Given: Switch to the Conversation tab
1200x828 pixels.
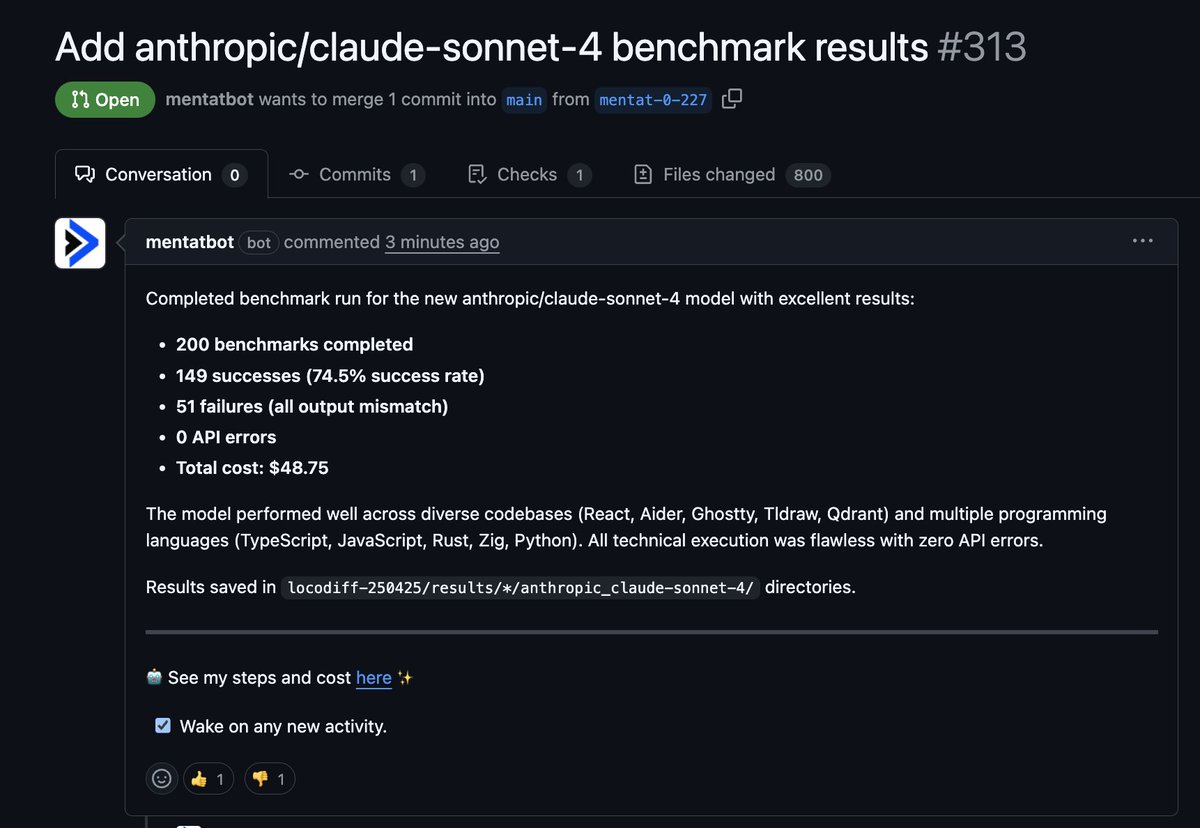Looking at the screenshot, I should 161,175.
